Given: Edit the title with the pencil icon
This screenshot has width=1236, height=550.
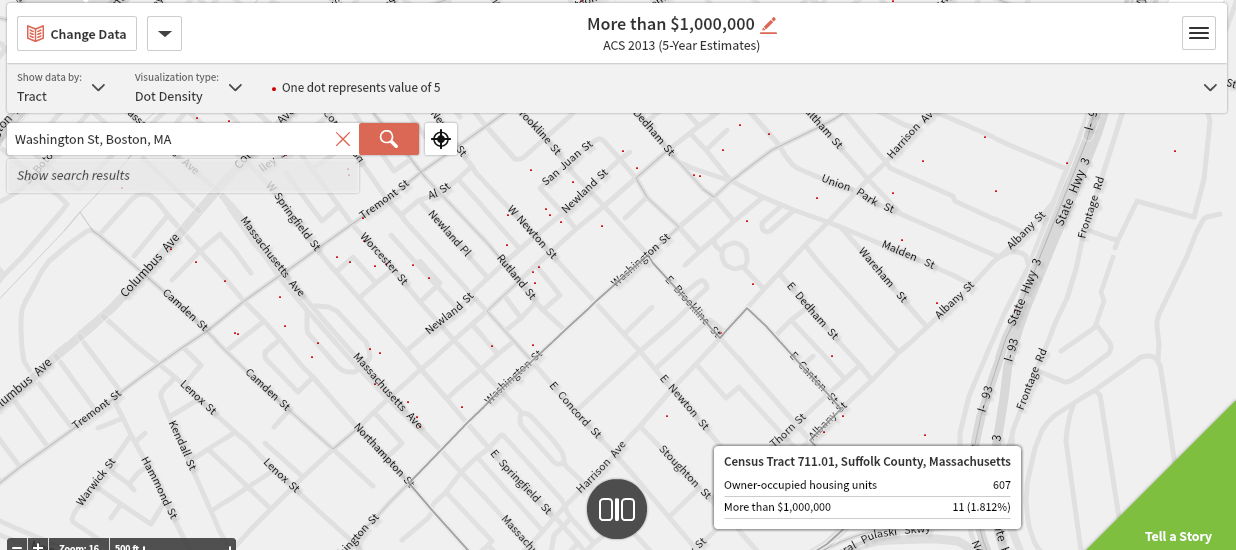Looking at the screenshot, I should (x=768, y=25).
